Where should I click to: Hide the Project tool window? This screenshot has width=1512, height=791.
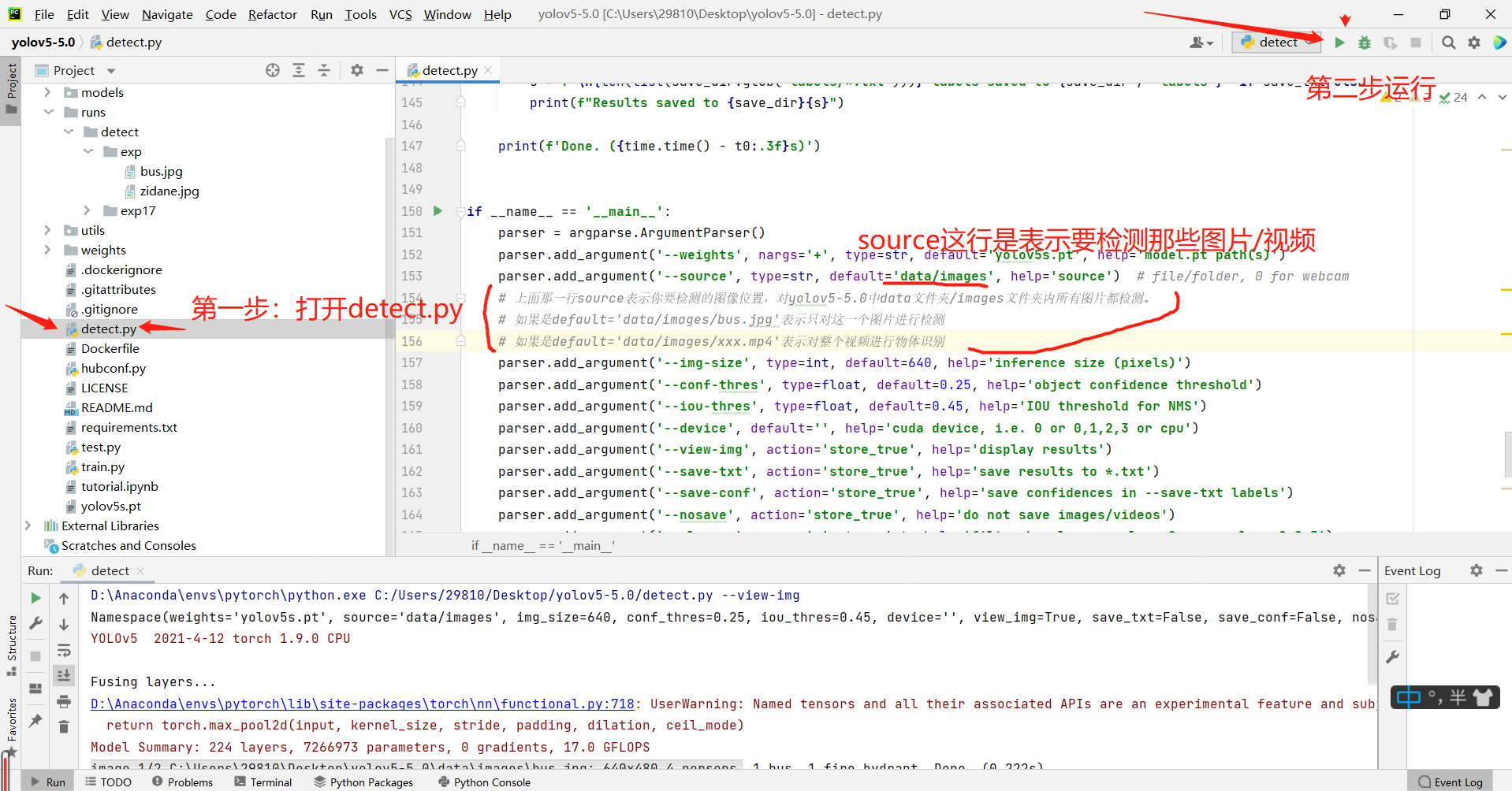[x=382, y=70]
